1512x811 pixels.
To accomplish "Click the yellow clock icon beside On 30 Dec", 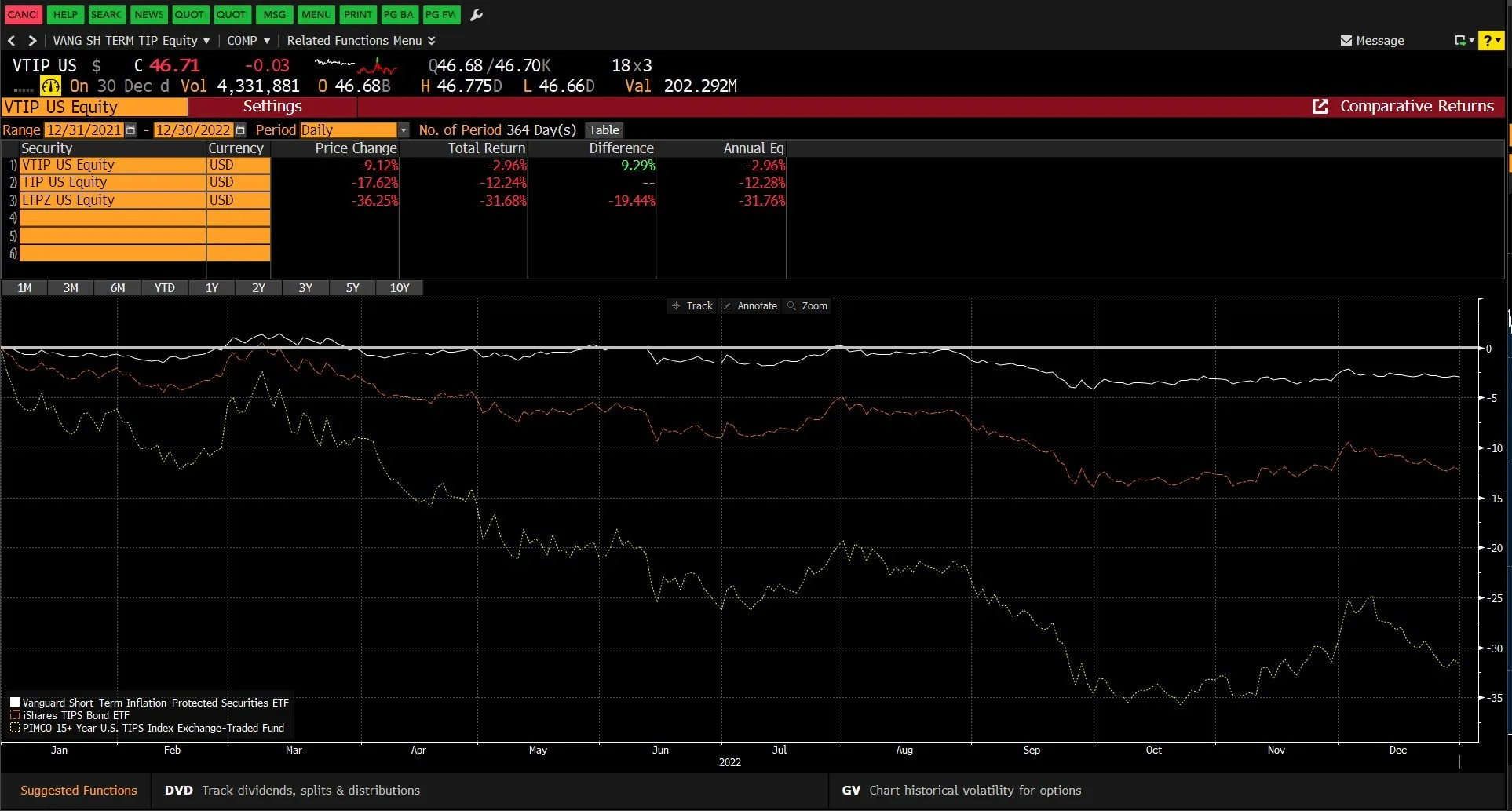I will 50,86.
